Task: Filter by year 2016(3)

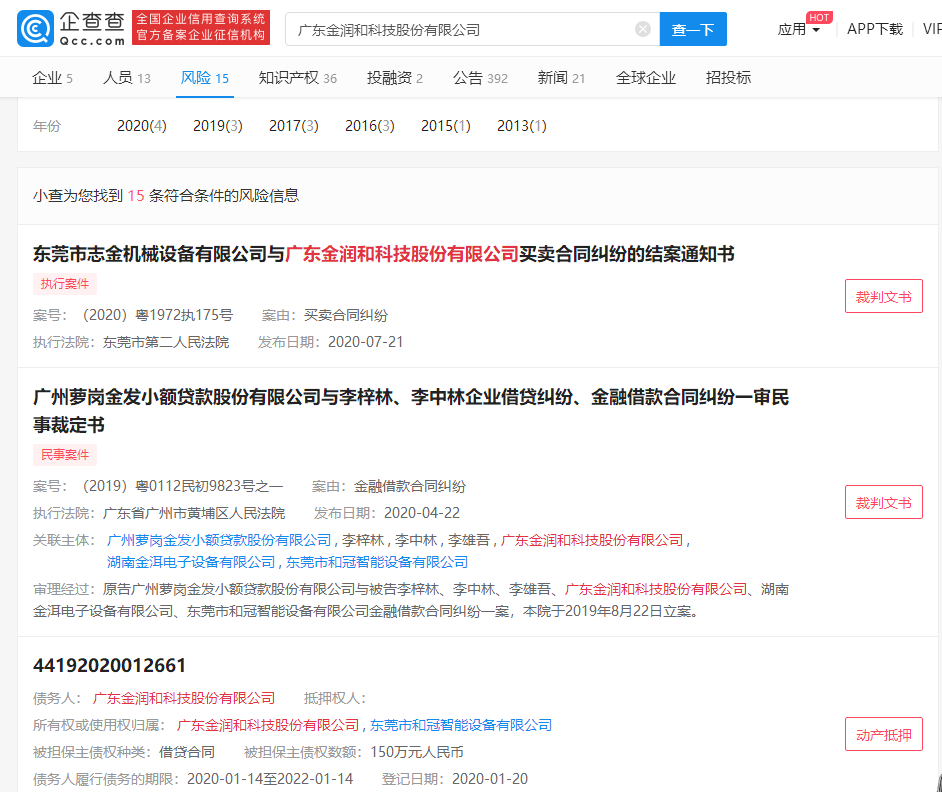Action: (x=369, y=126)
